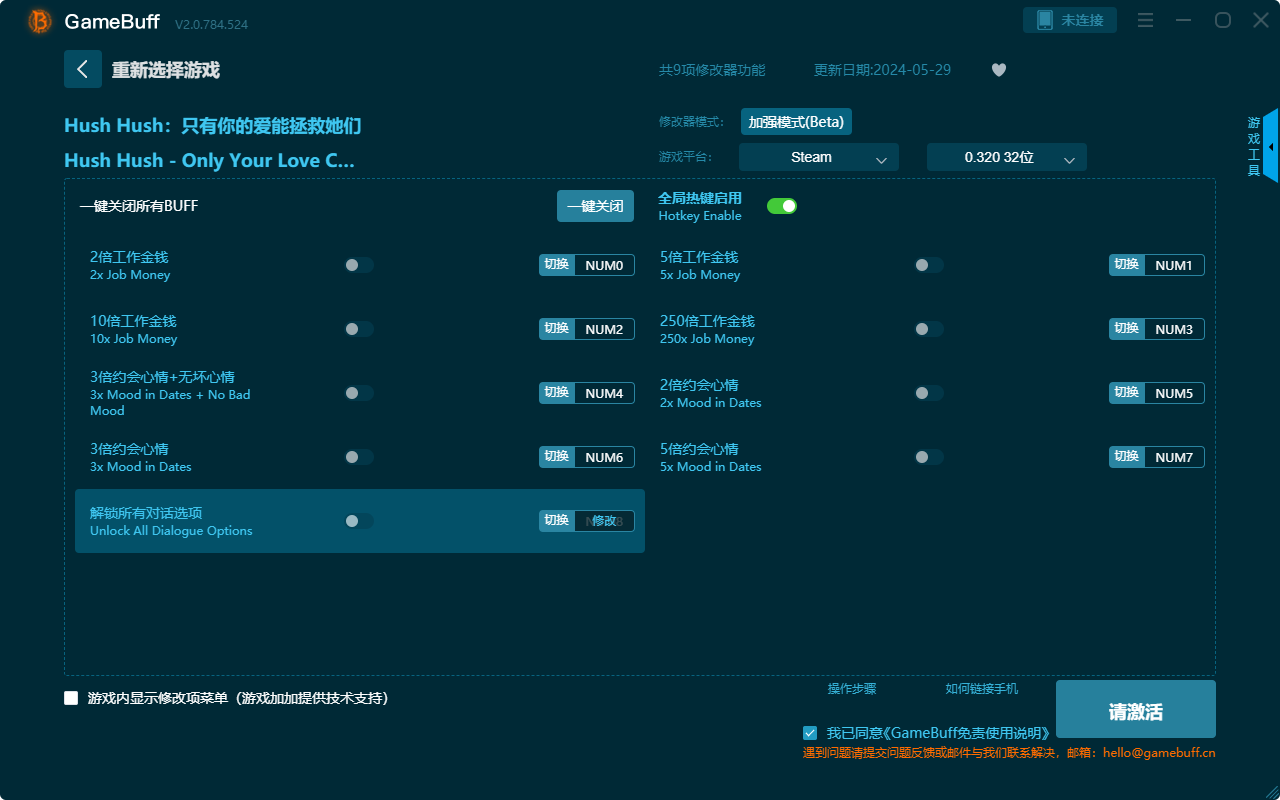Disable the global Hotkey Enable switch
This screenshot has height=800, width=1280.
click(782, 206)
